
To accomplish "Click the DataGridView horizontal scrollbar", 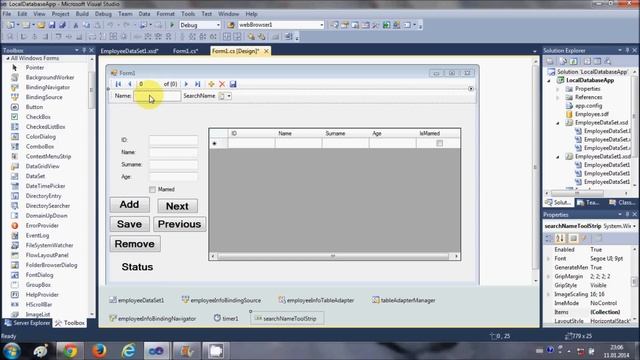I will click(334, 256).
